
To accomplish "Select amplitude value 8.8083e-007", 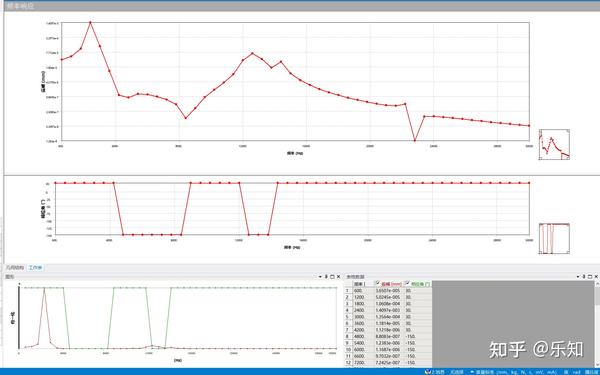I will pos(389,336).
